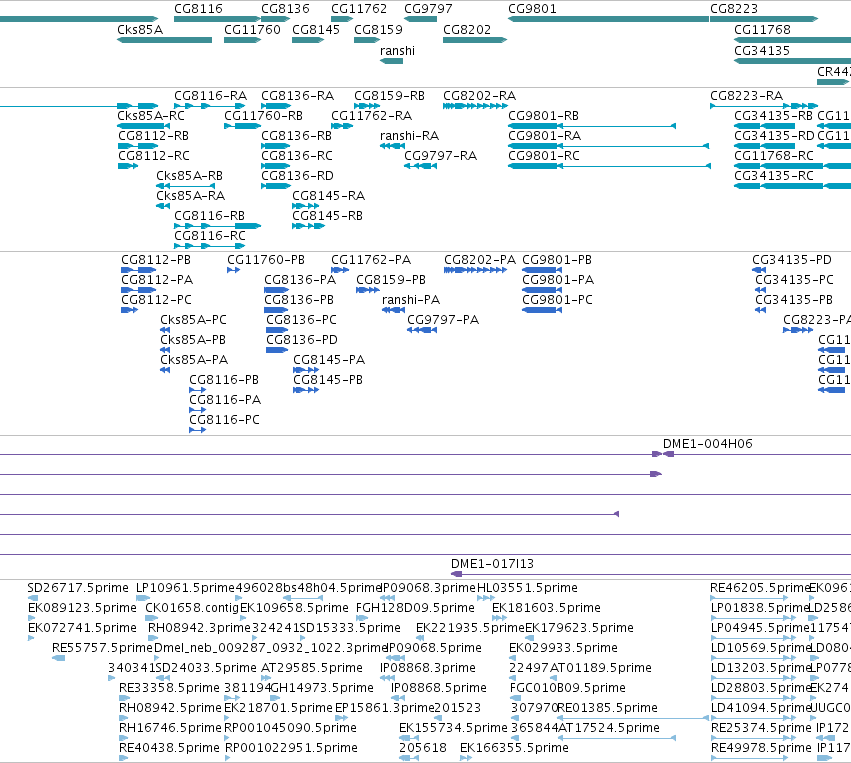Click the CG11760 gene label
Viewport: 851px width, 763px height.
pos(252,30)
